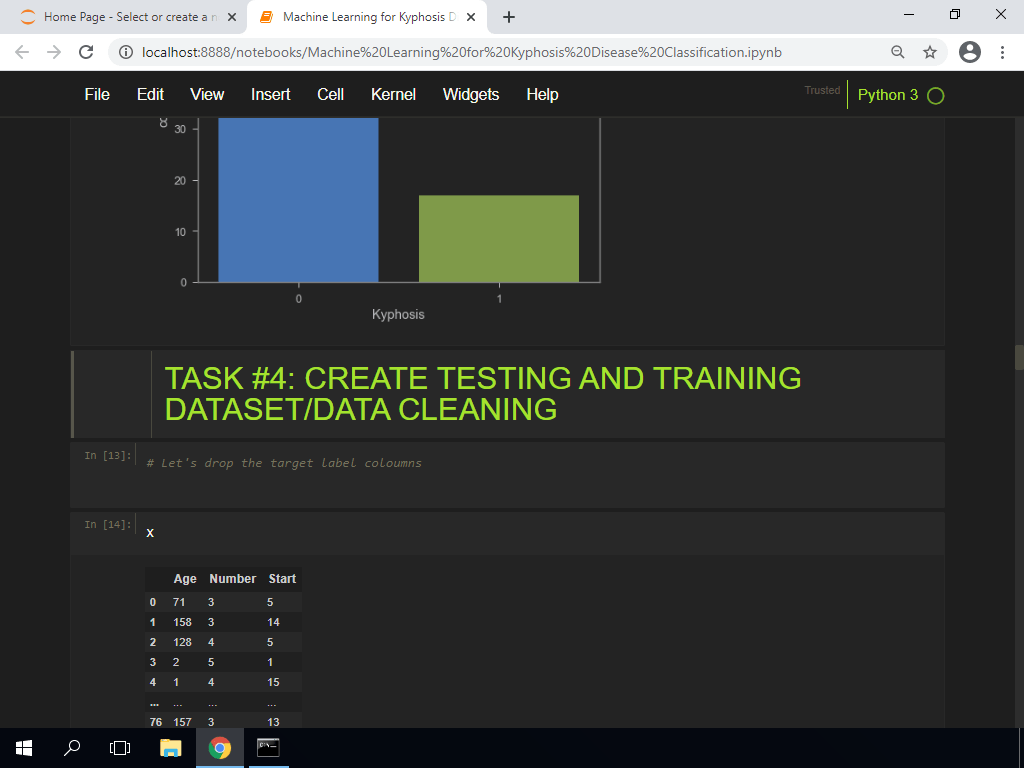Open Chrome's three-dot menu
This screenshot has width=1024, height=768.
(x=1002, y=52)
